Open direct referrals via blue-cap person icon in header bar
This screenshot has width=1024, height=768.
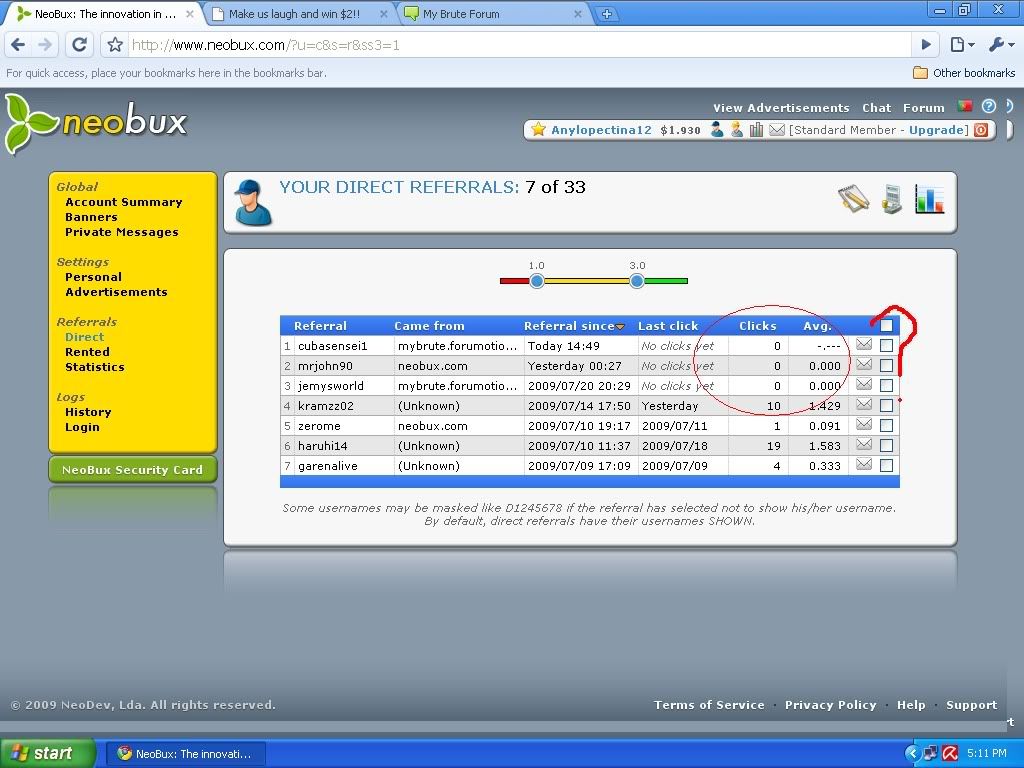[717, 129]
